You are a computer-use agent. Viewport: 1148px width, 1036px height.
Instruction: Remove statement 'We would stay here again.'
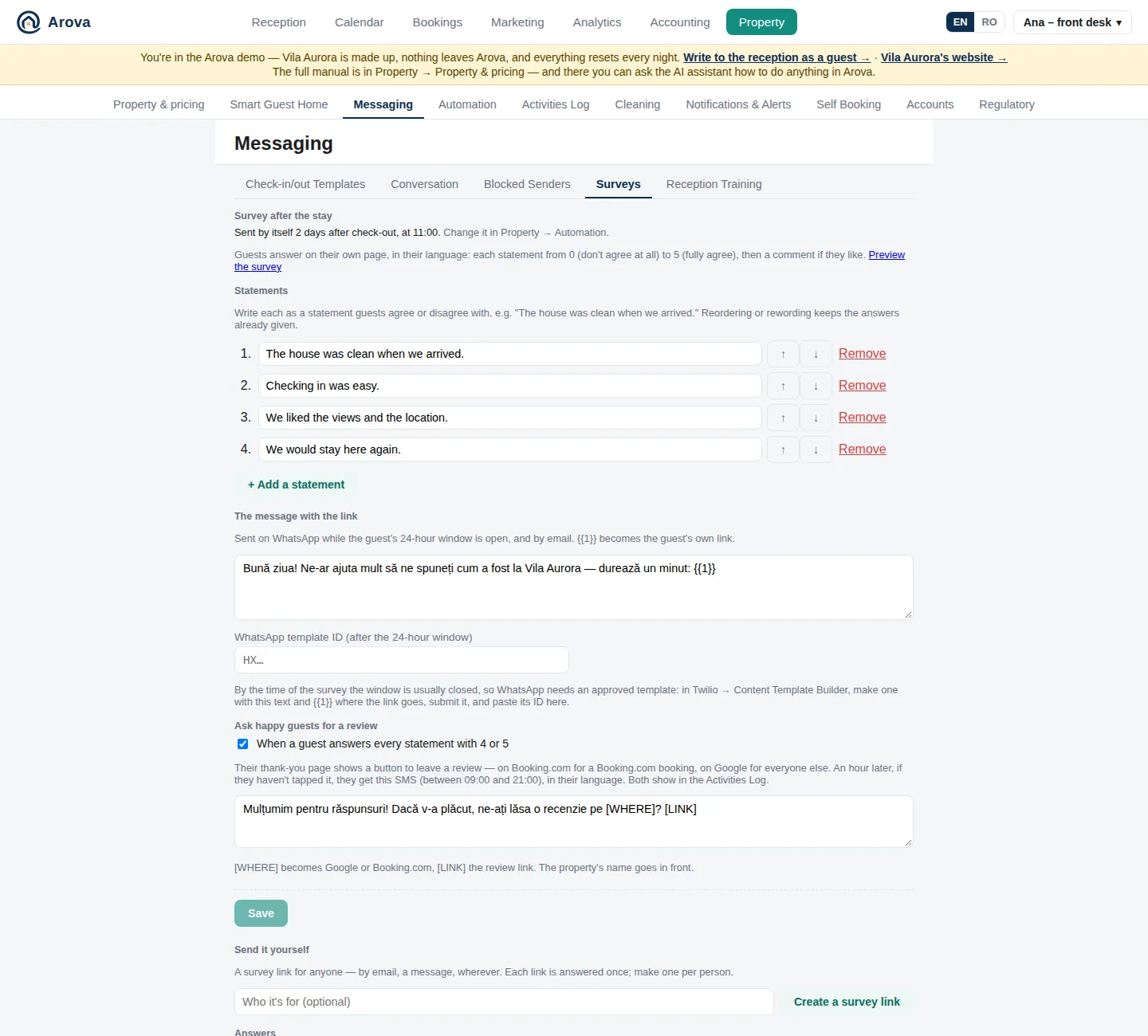pos(862,449)
